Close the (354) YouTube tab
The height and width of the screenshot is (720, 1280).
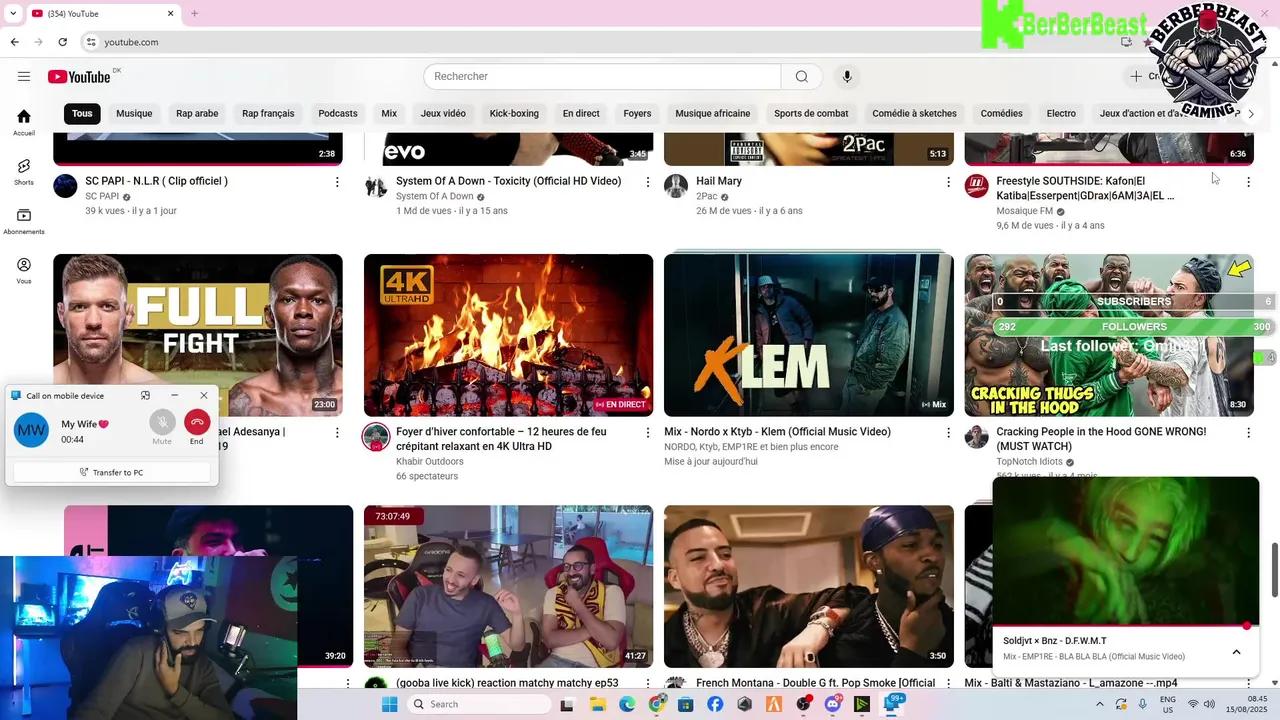170,13
